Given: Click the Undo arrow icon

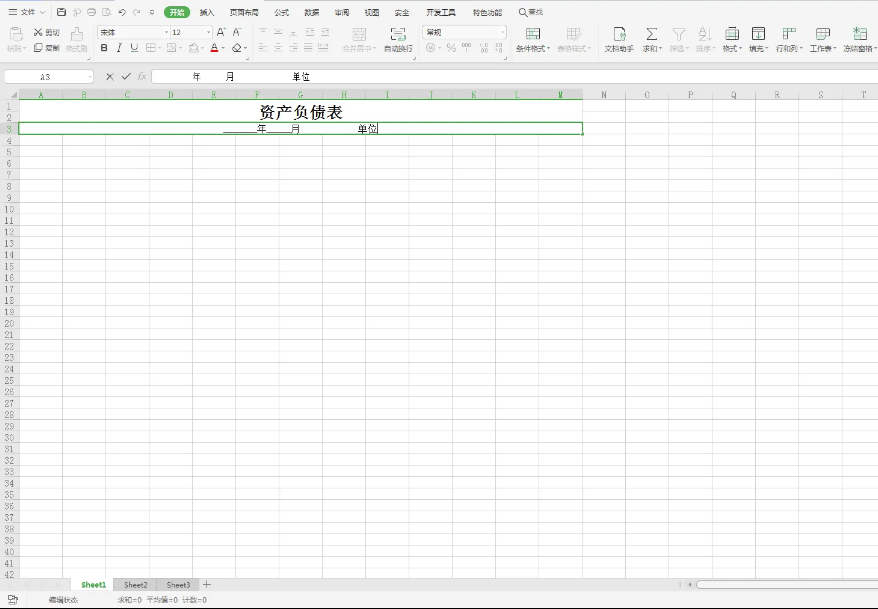Looking at the screenshot, I should [x=121, y=12].
